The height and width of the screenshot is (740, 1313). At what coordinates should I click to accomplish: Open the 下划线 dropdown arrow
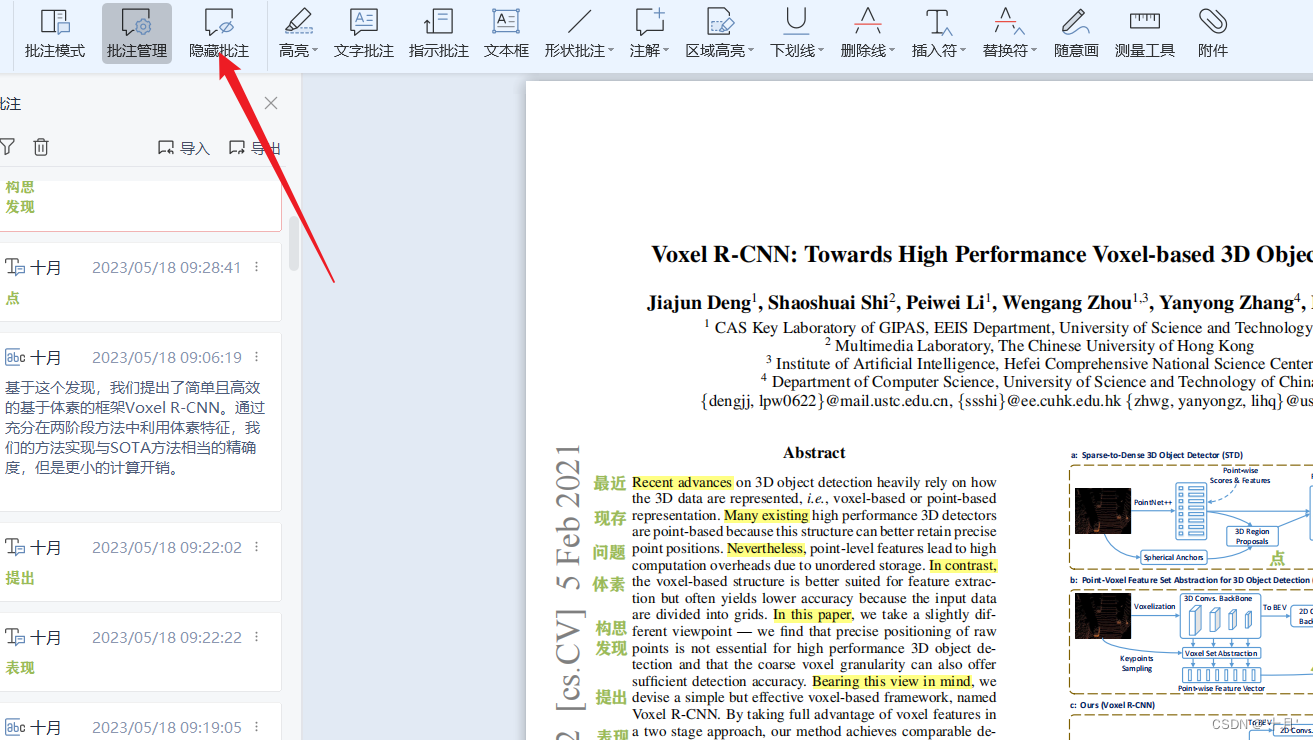[x=821, y=50]
